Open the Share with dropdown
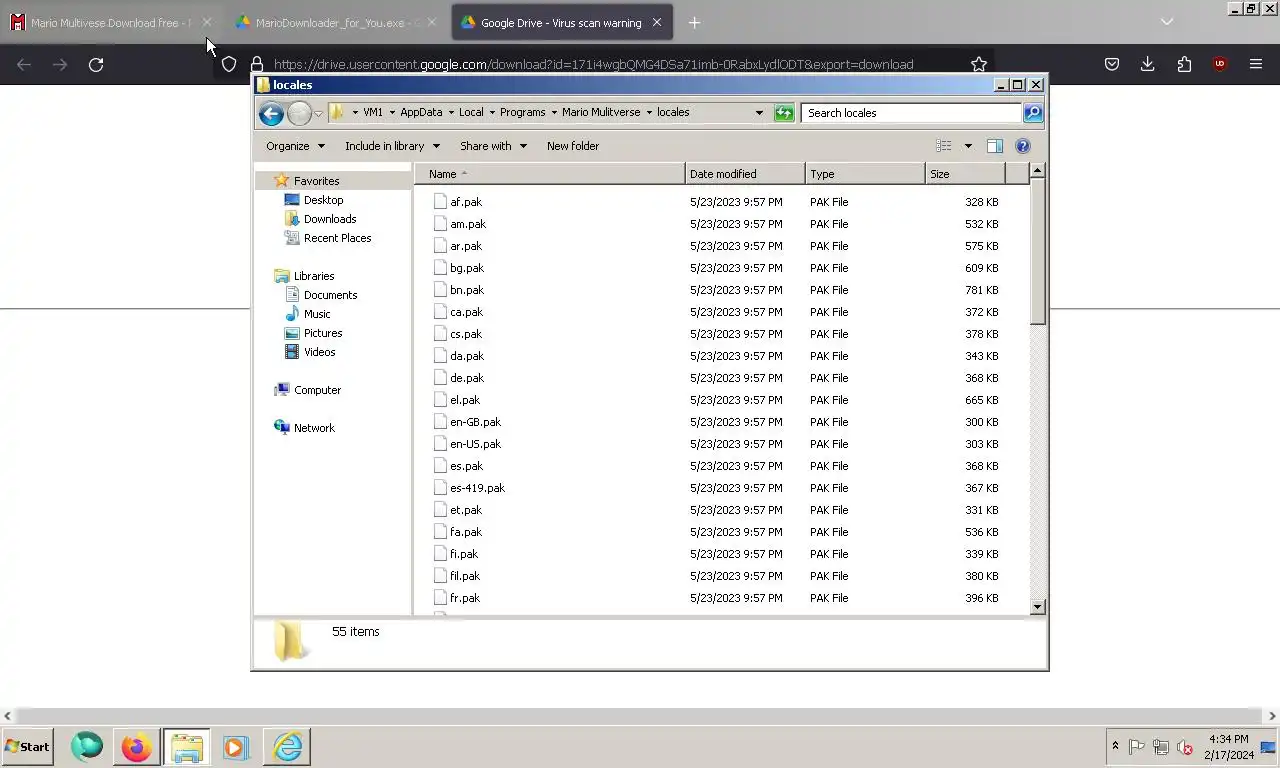The image size is (1280, 768). click(493, 146)
